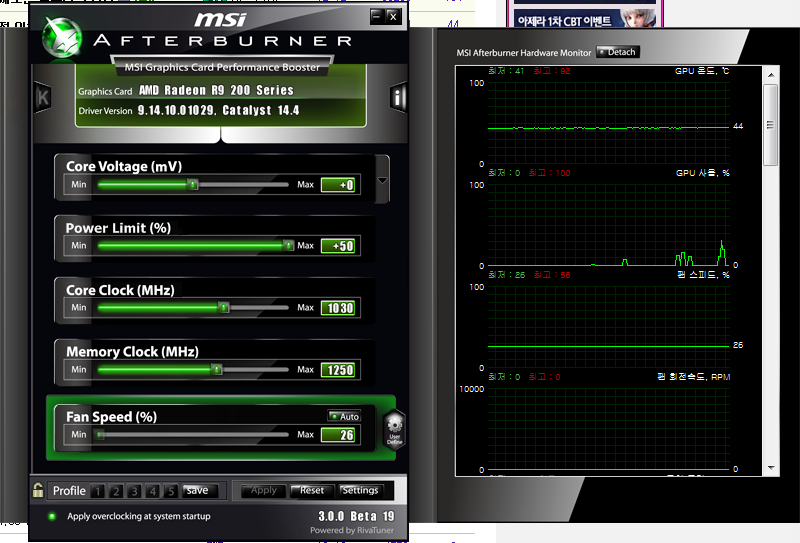
Task: Toggle Auto fan speed mode
Action: point(344,416)
